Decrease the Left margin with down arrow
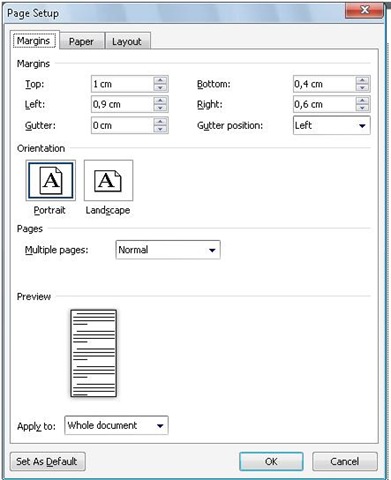This screenshot has width=391, height=480. pos(160,108)
